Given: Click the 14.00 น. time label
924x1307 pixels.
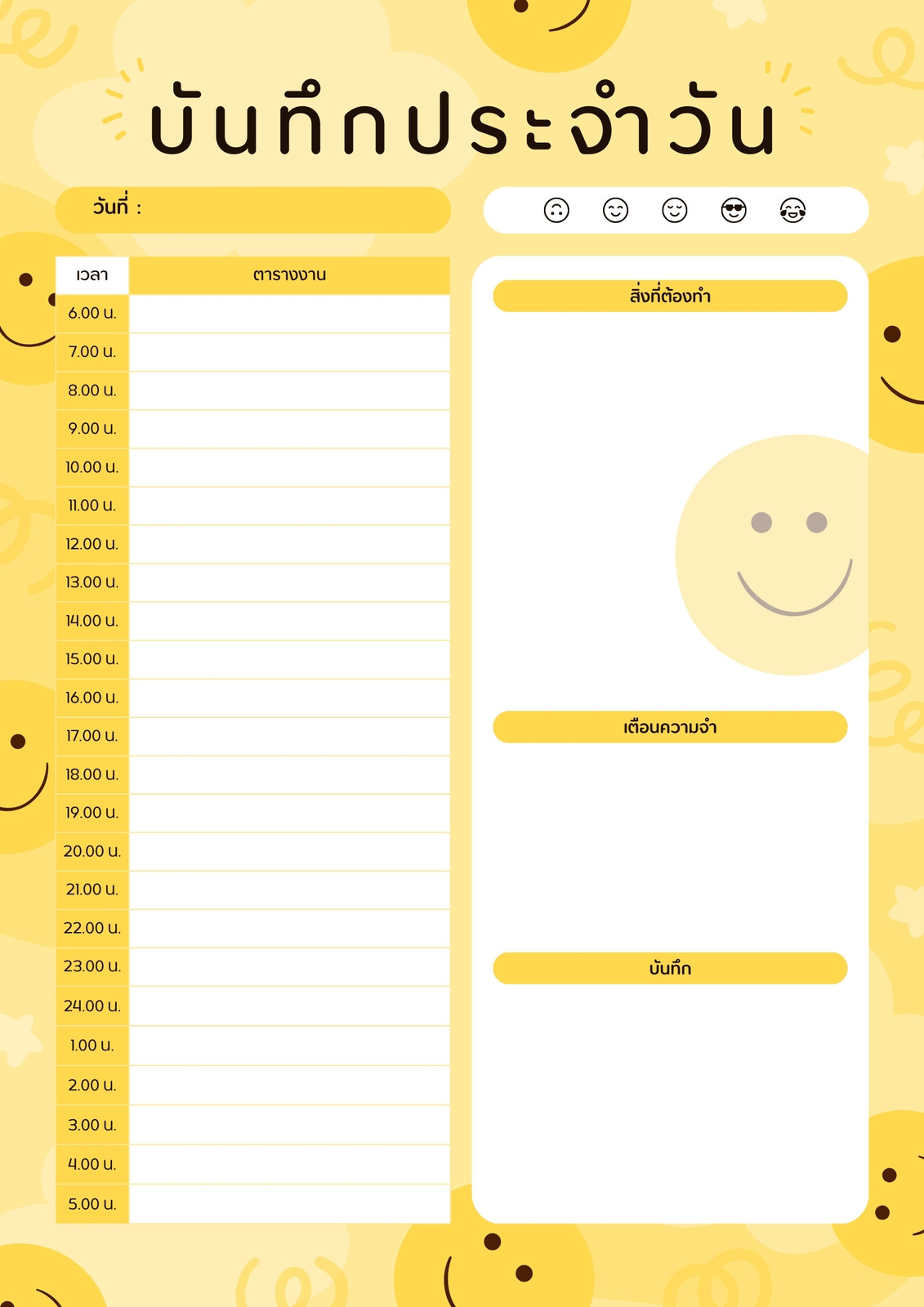Looking at the screenshot, I should tap(92, 621).
